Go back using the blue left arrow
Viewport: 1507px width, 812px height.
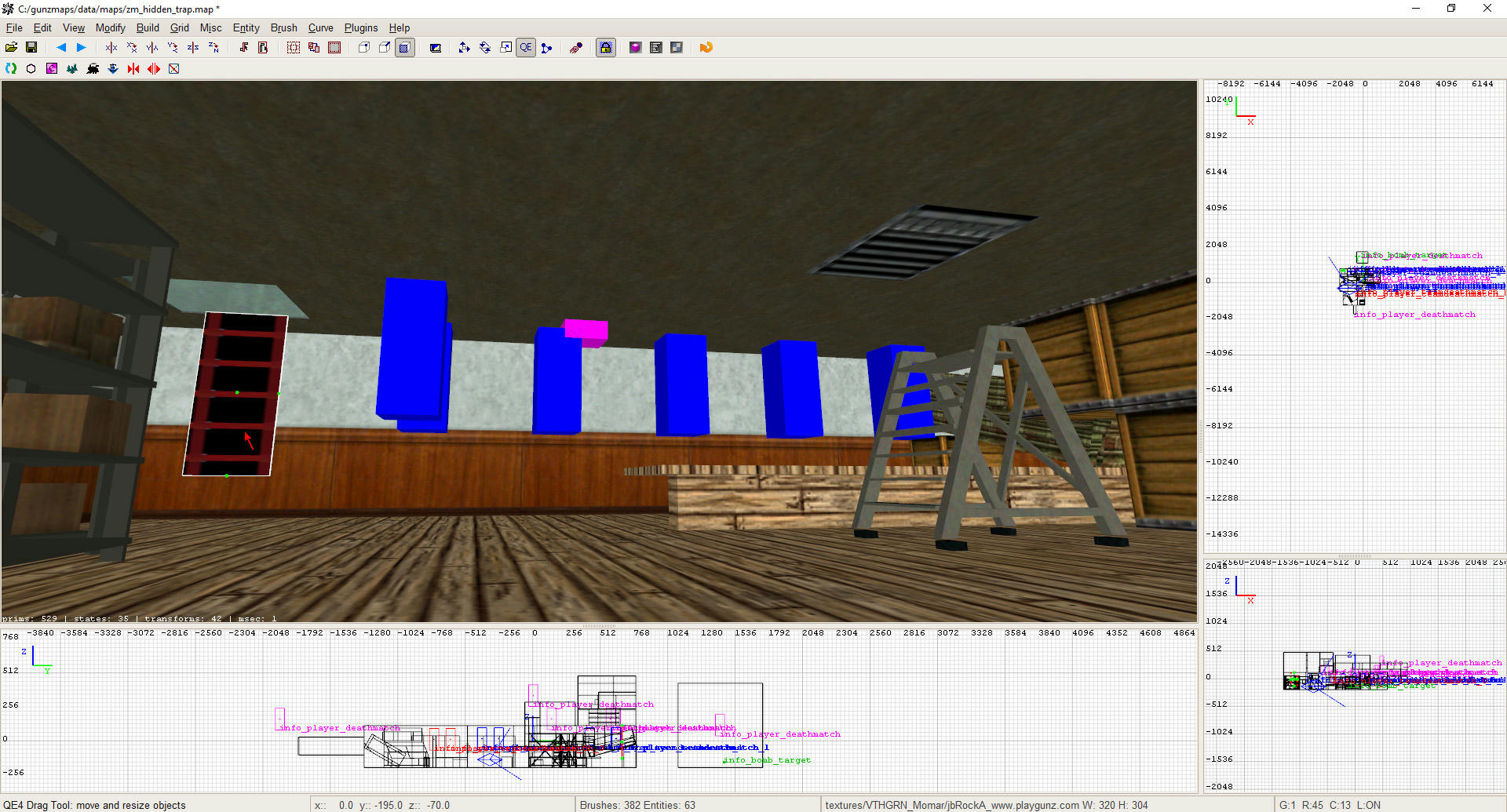click(x=61, y=47)
